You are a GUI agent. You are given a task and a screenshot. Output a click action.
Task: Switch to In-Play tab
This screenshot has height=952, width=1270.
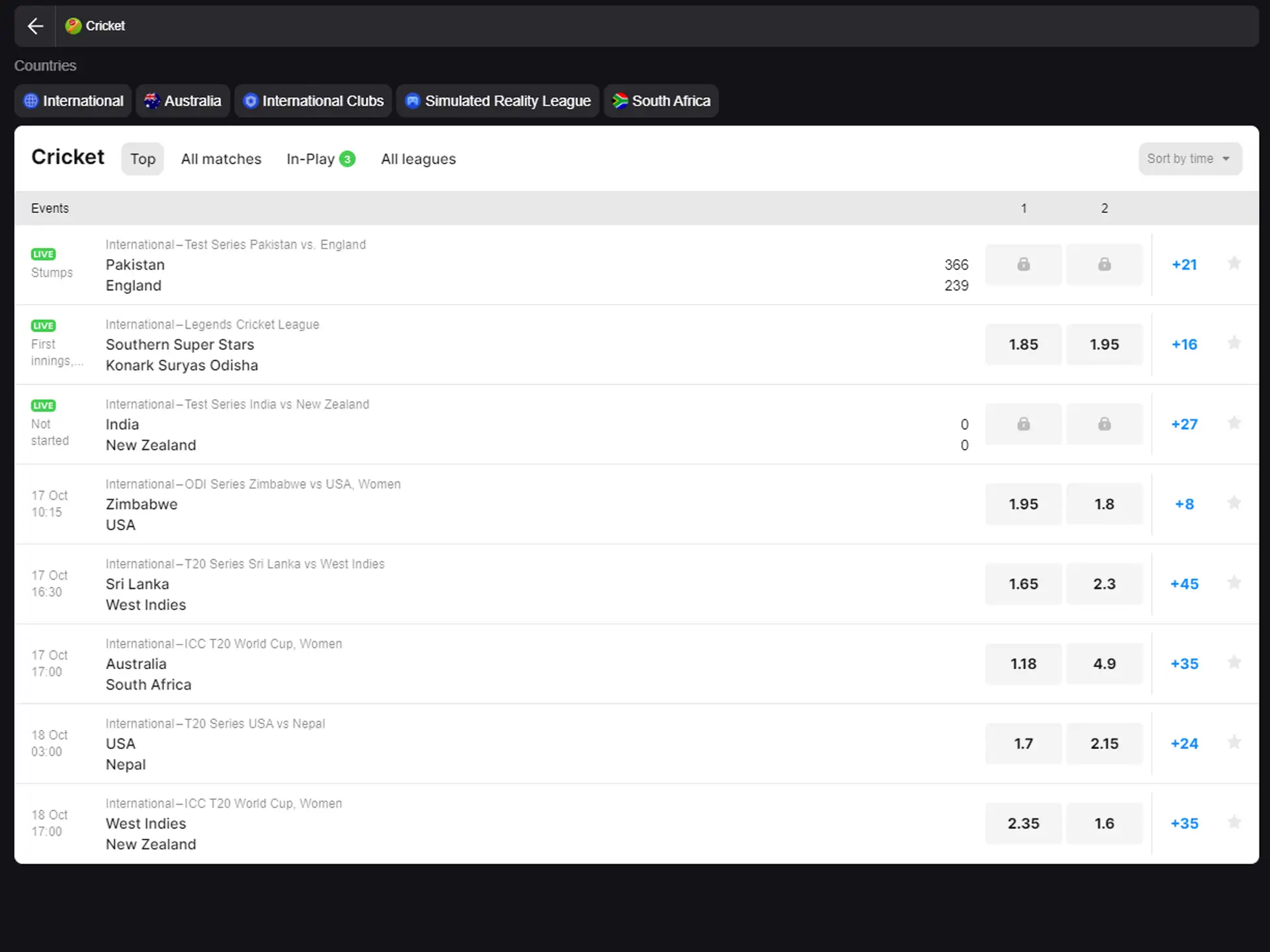[x=319, y=159]
